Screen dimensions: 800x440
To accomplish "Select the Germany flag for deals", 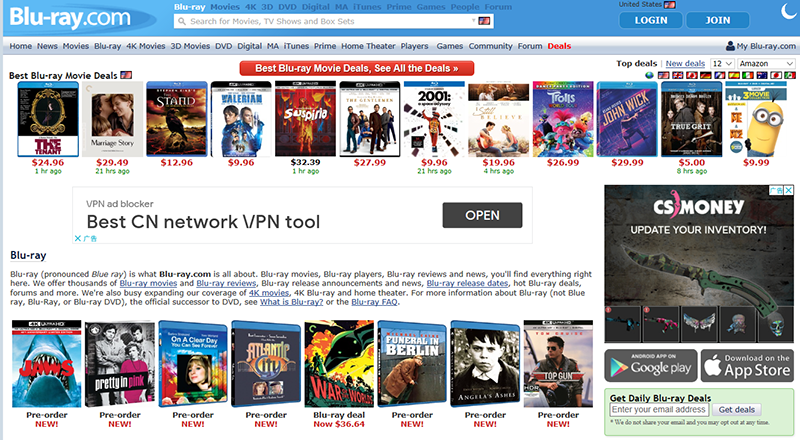I will [706, 75].
